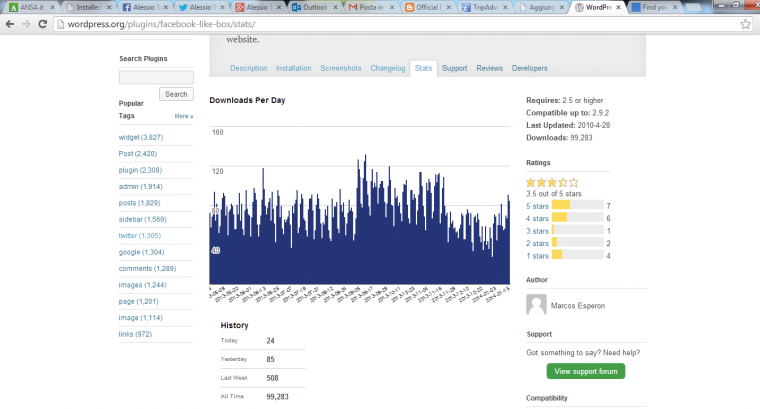
Task: Click Marcos Esperon author avatar
Action: pyautogui.click(x=536, y=305)
